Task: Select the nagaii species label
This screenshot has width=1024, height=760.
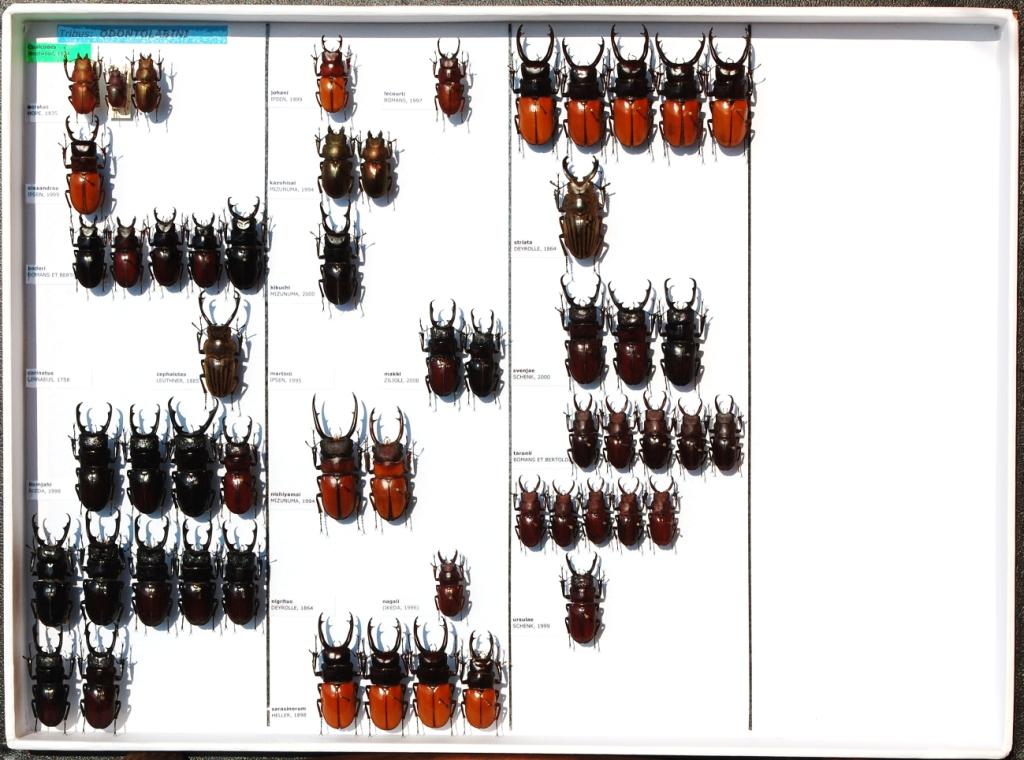Action: pyautogui.click(x=400, y=605)
